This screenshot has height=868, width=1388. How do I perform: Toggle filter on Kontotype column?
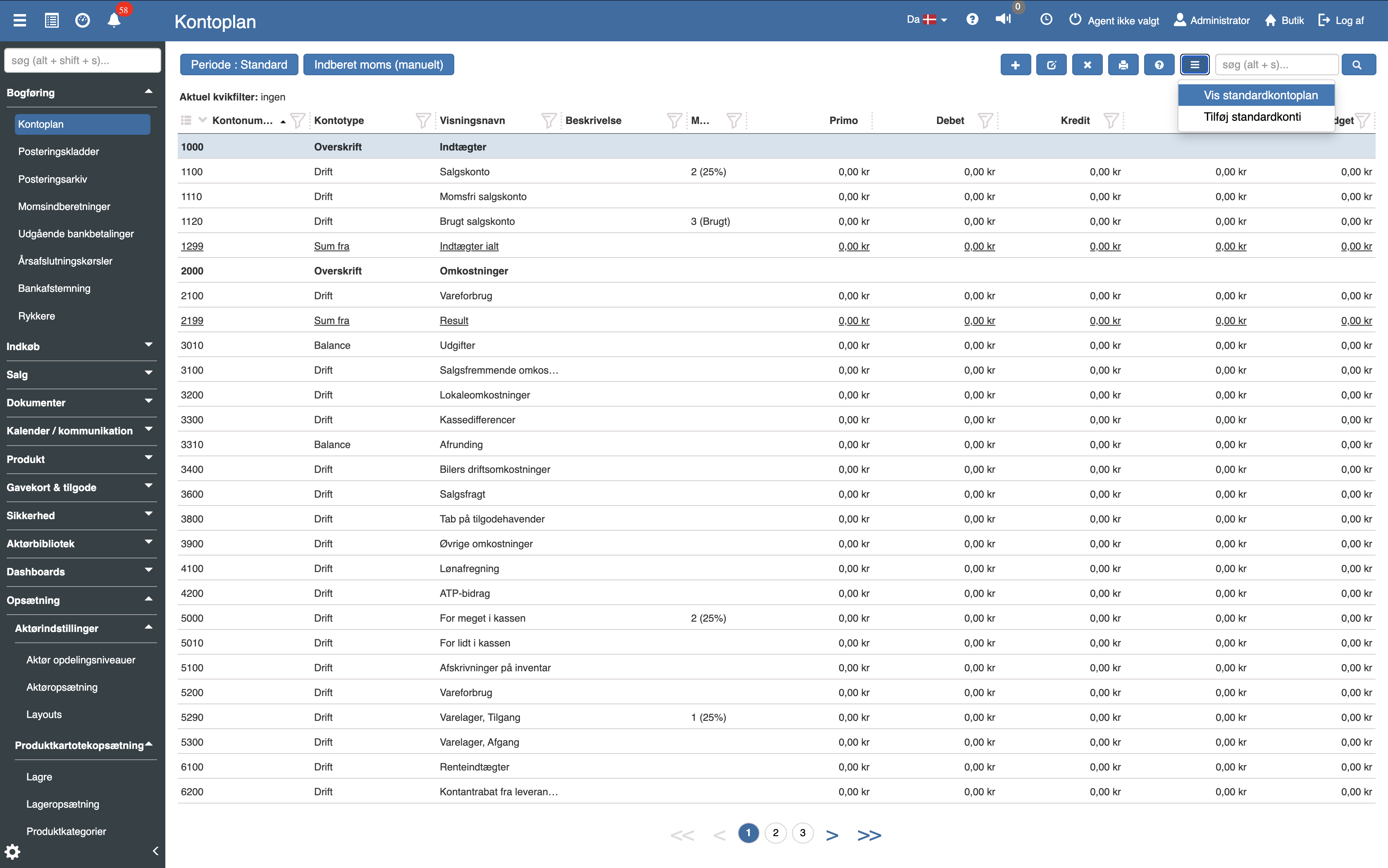point(422,121)
